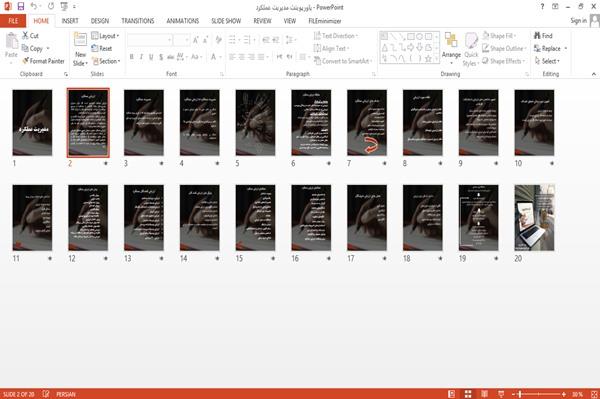This screenshot has width=600, height=399.
Task: Open the font size combo box
Action: click(181, 40)
